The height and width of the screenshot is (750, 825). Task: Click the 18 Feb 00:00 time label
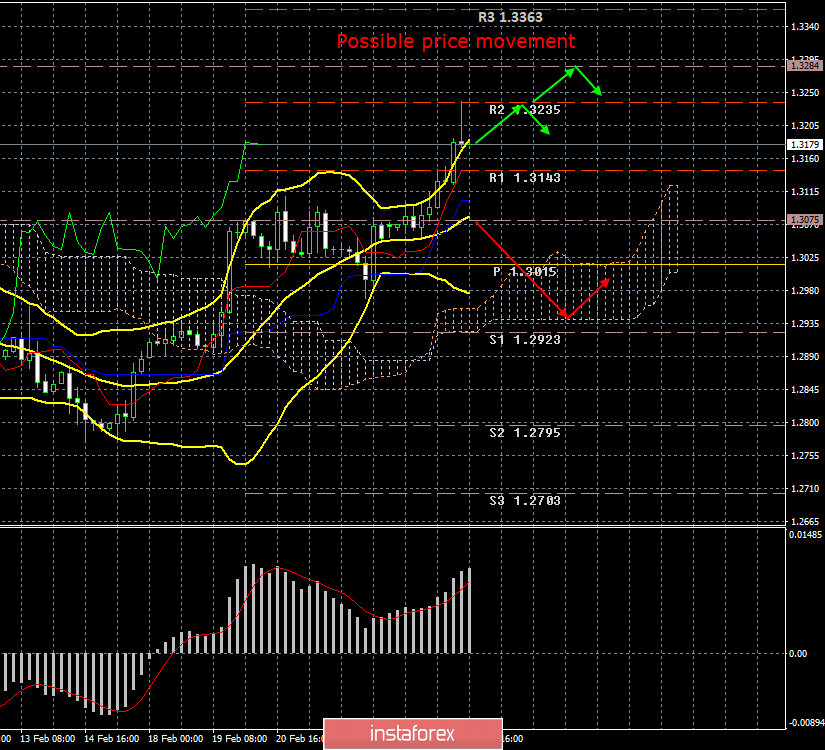coord(175,739)
